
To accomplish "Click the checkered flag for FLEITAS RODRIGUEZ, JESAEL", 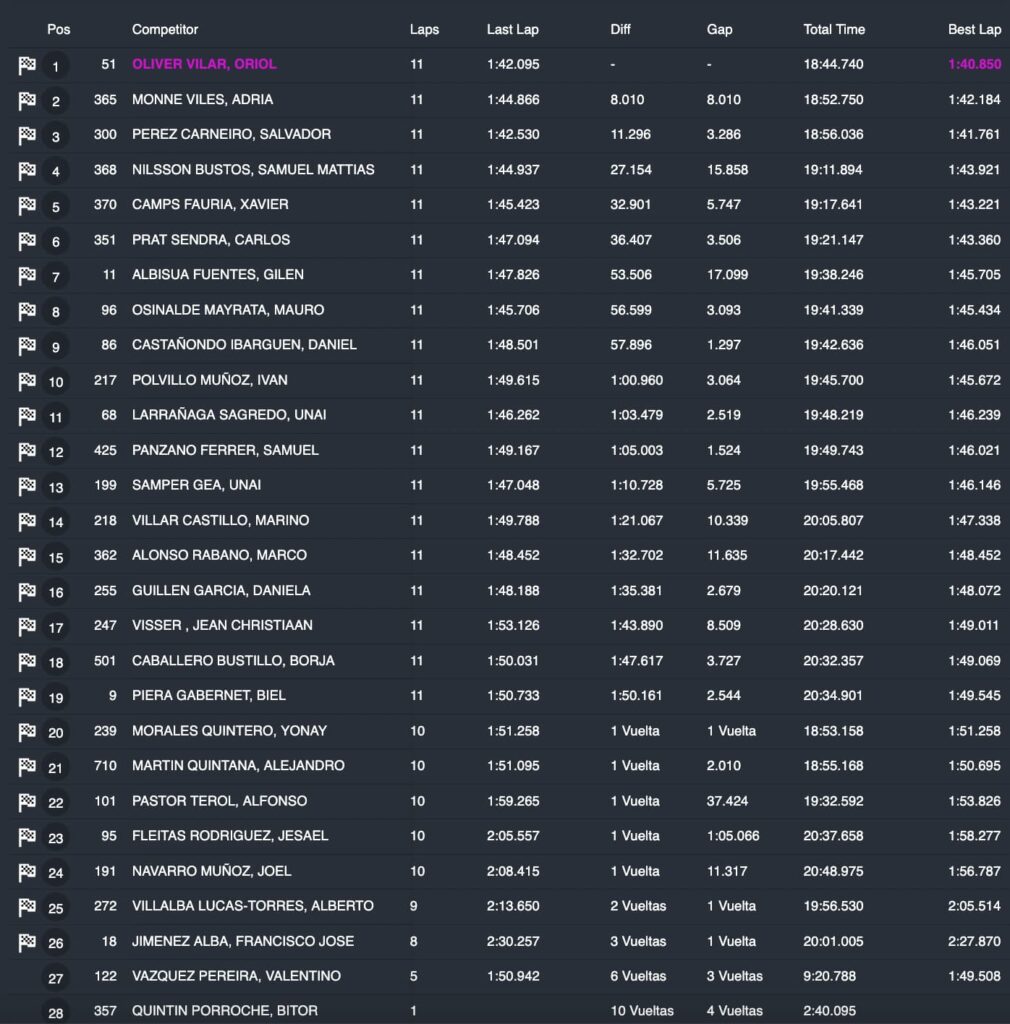I will (27, 837).
